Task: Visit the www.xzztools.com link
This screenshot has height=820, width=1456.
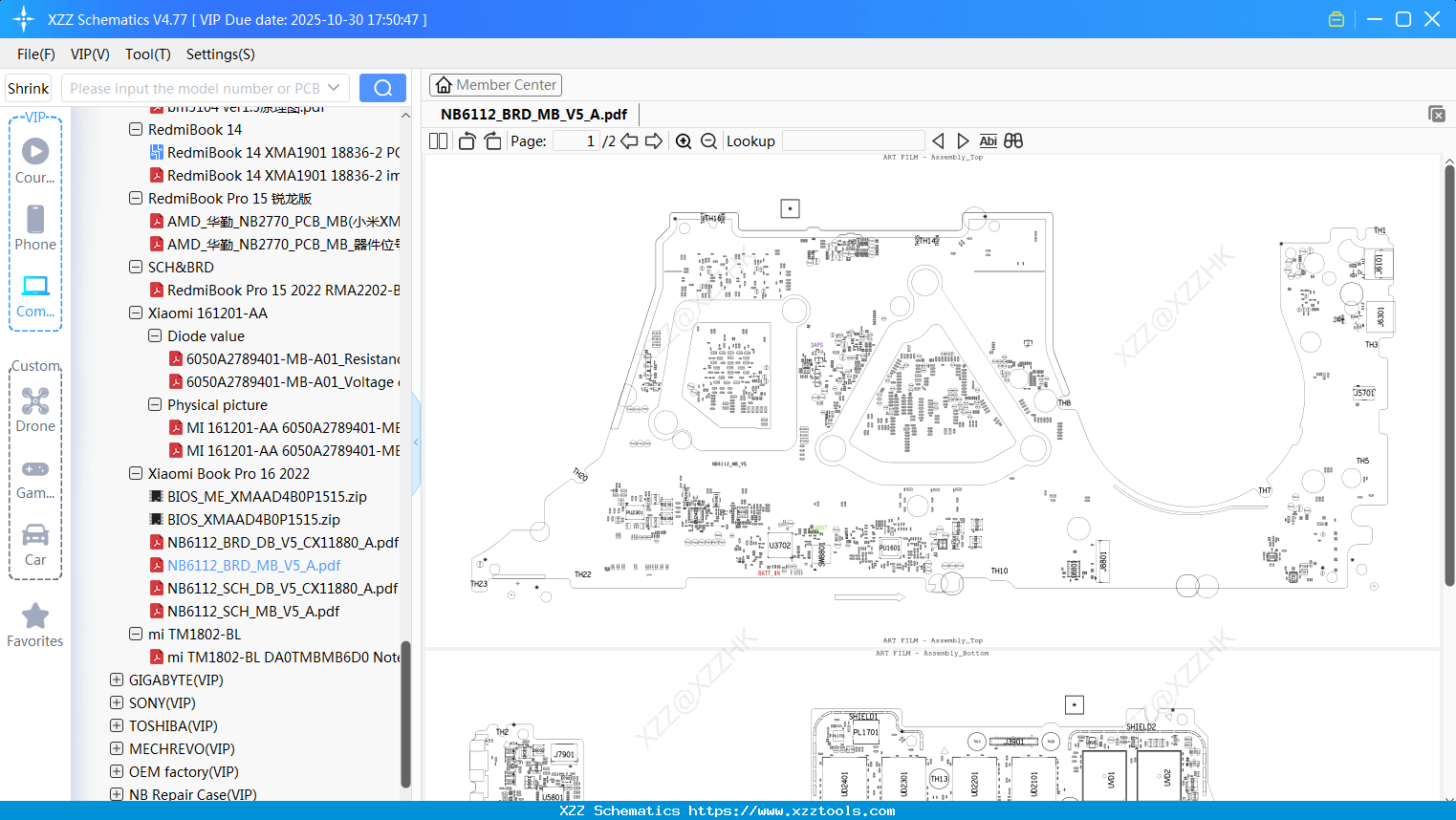Action: [792, 810]
